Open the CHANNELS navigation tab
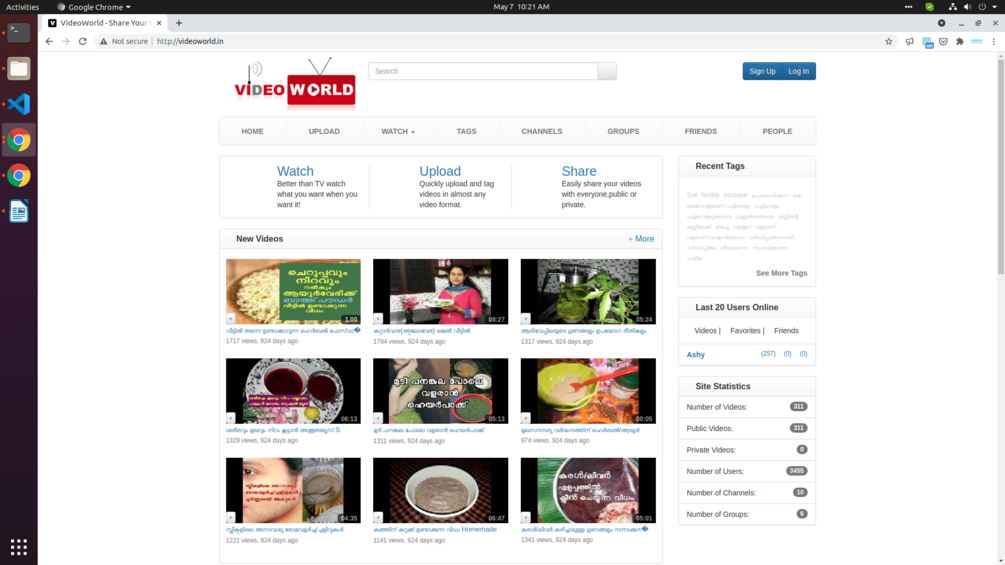 coord(542,131)
